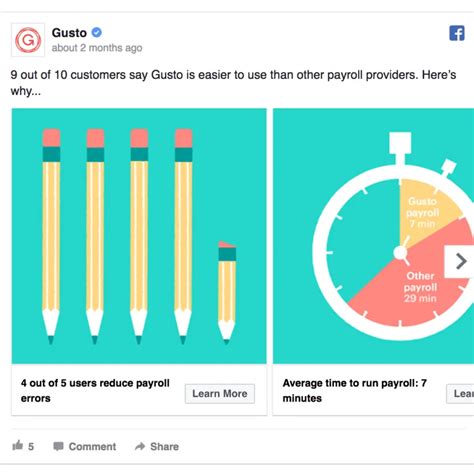Open the stopwatch illustration card image
Viewport: 474px width, 474px height.
[x=373, y=236]
